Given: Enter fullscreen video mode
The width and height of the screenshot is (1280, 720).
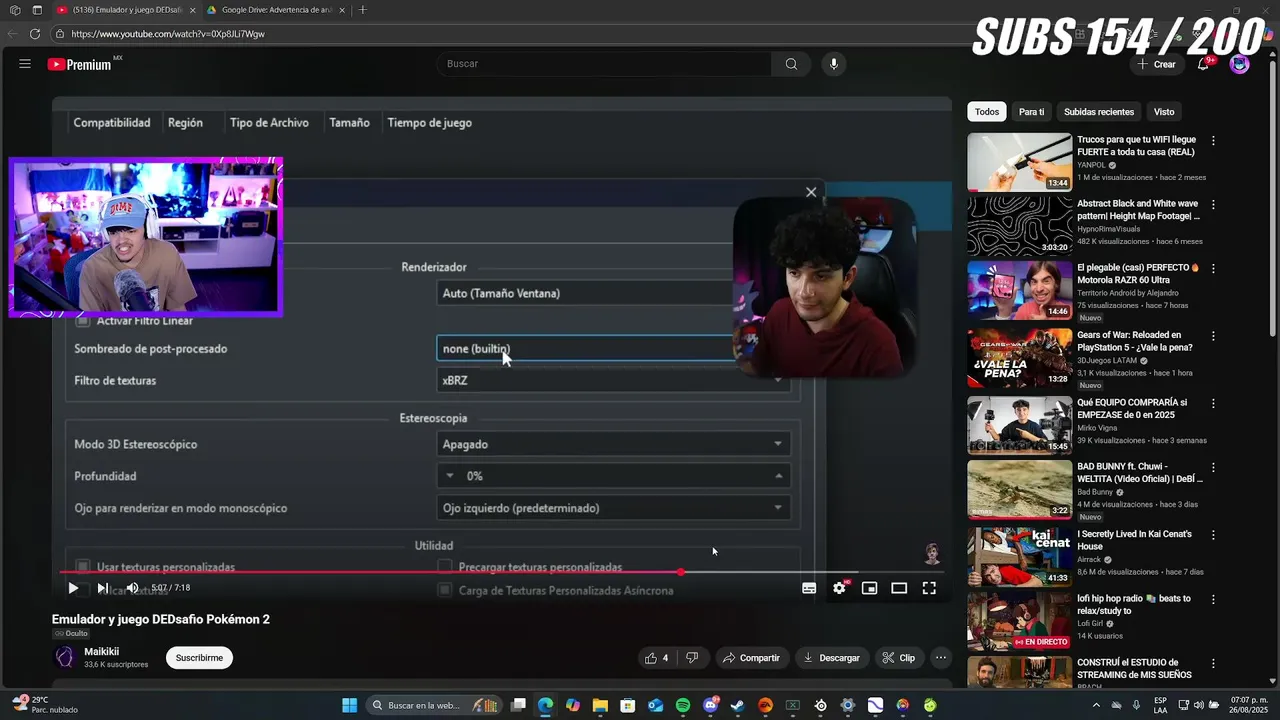Looking at the screenshot, I should point(929,588).
